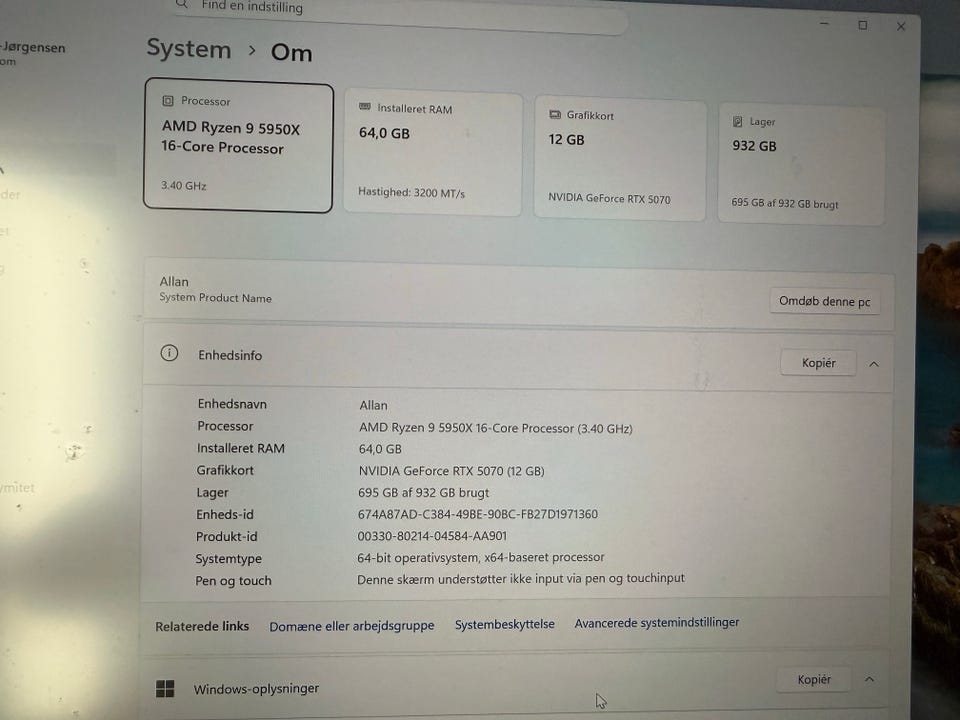960x720 pixels.
Task: Close the Settings window
Action: tap(901, 26)
